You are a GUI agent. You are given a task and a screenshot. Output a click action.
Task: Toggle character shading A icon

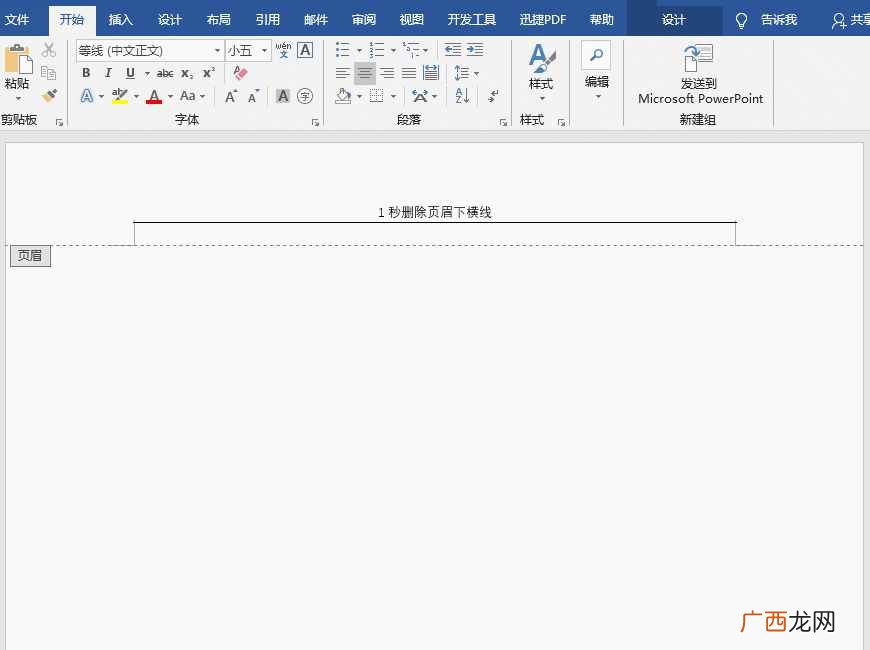(x=283, y=96)
